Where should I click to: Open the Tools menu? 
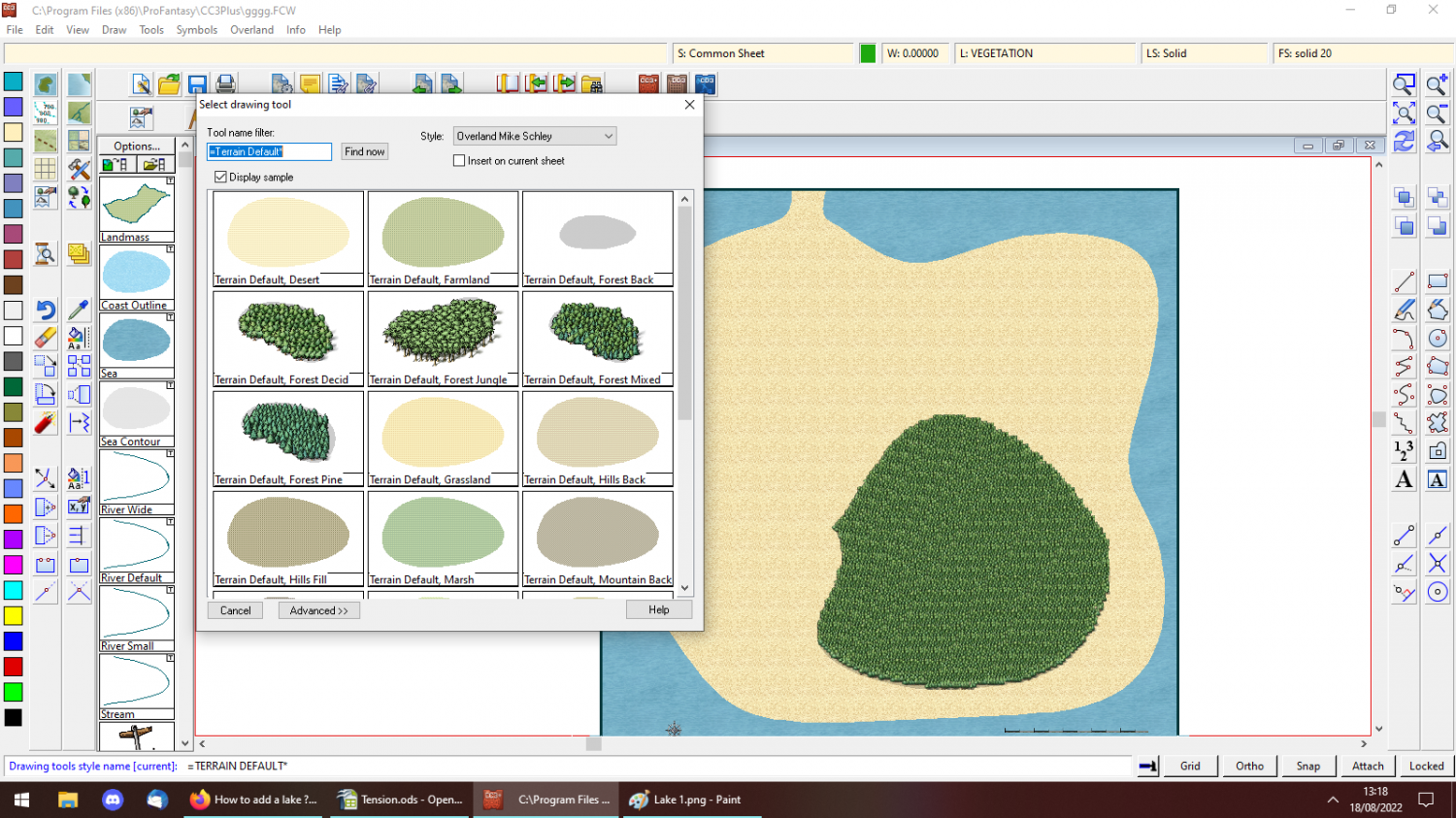(x=151, y=30)
